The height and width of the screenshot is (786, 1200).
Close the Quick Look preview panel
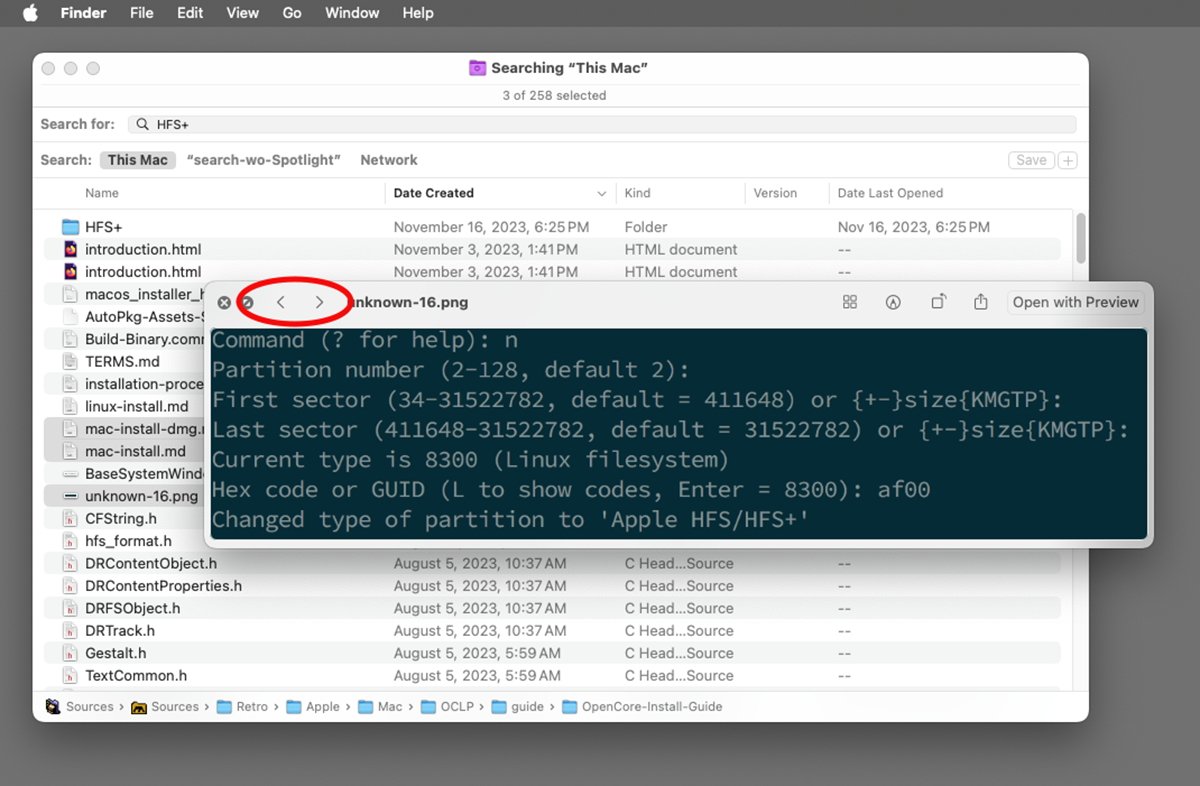pyautogui.click(x=224, y=302)
